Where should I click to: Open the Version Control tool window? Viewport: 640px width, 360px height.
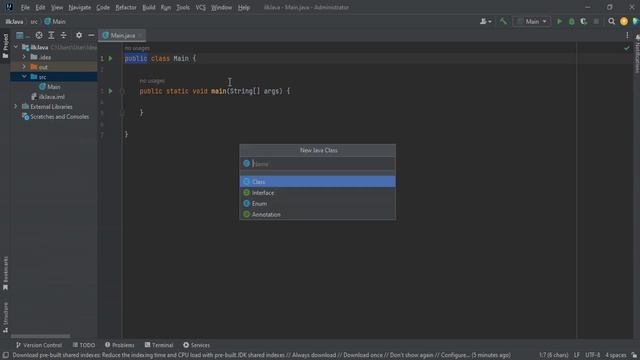click(38, 345)
